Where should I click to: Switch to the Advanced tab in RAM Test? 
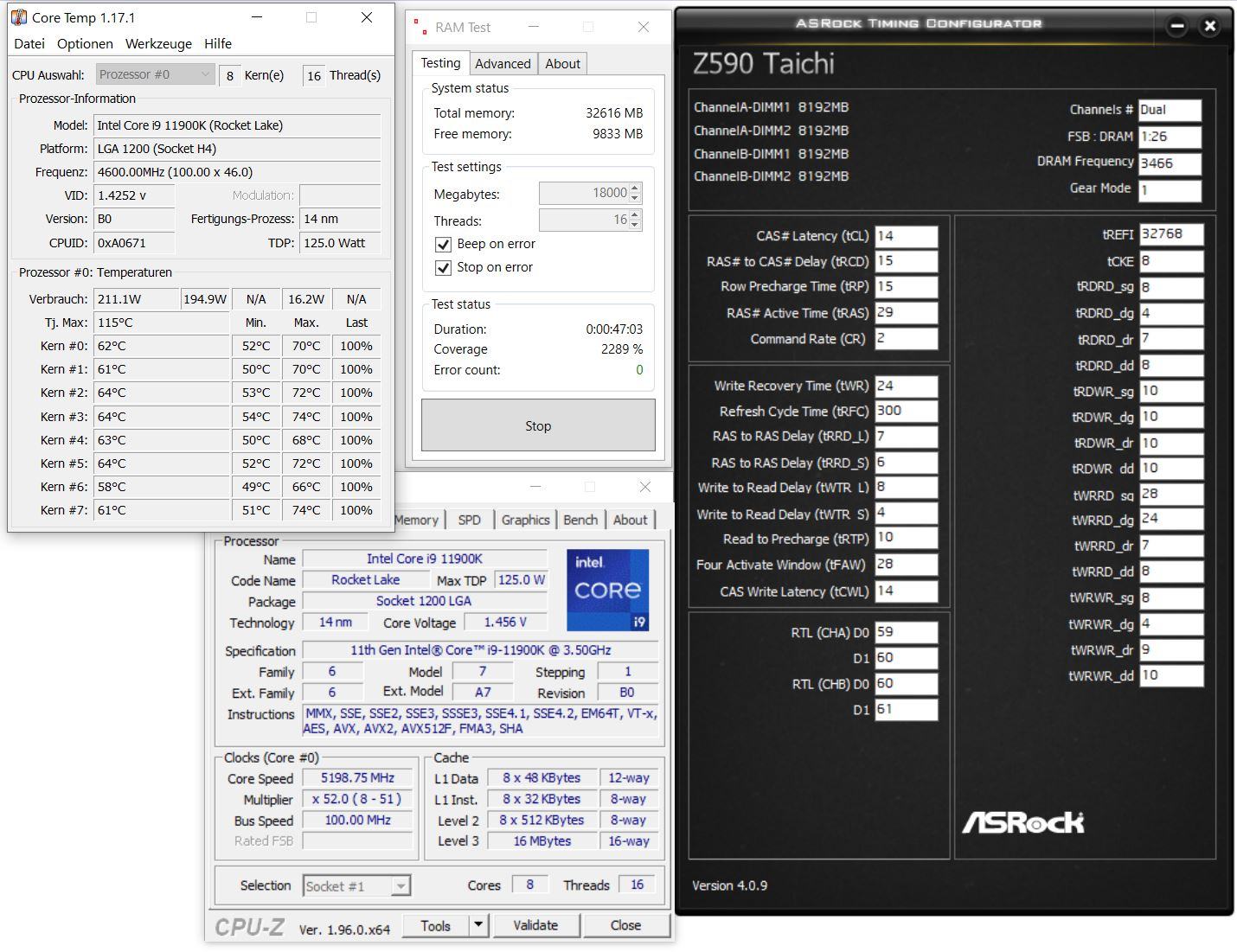point(503,64)
